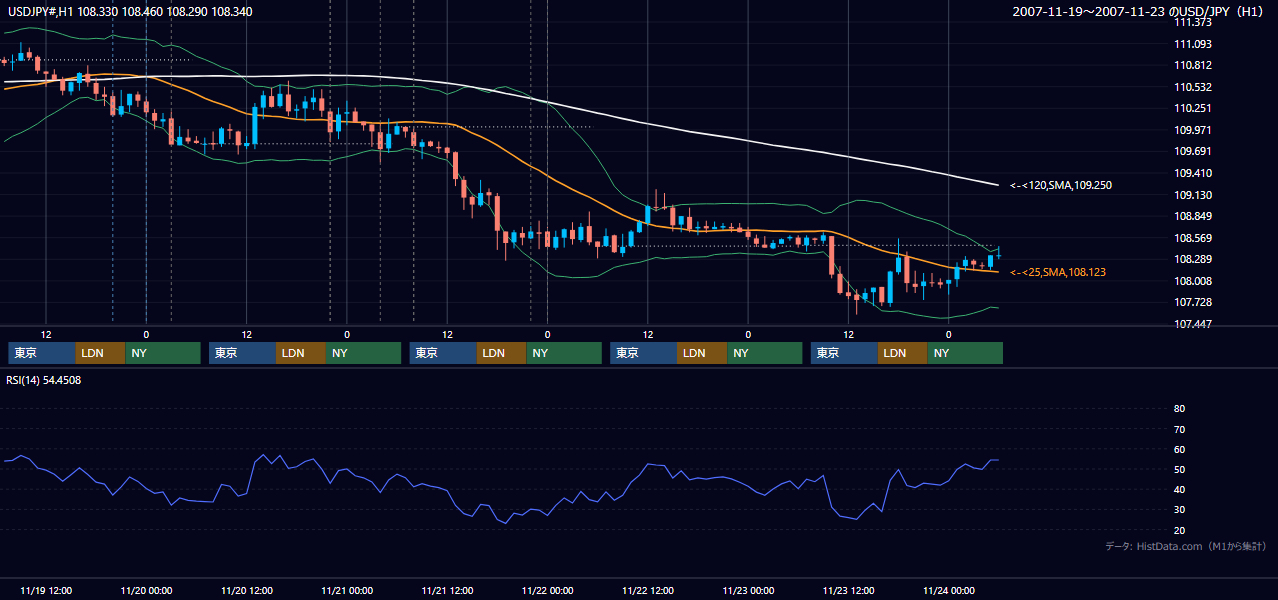Click price axis value 110.532
1278x600 pixels.
coord(1193,87)
